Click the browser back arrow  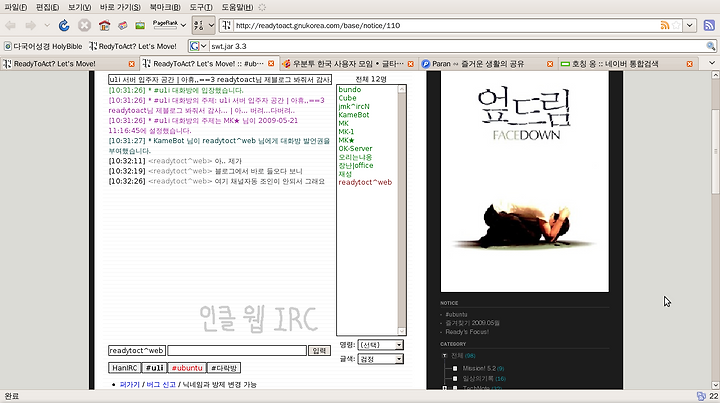[x=10, y=25]
